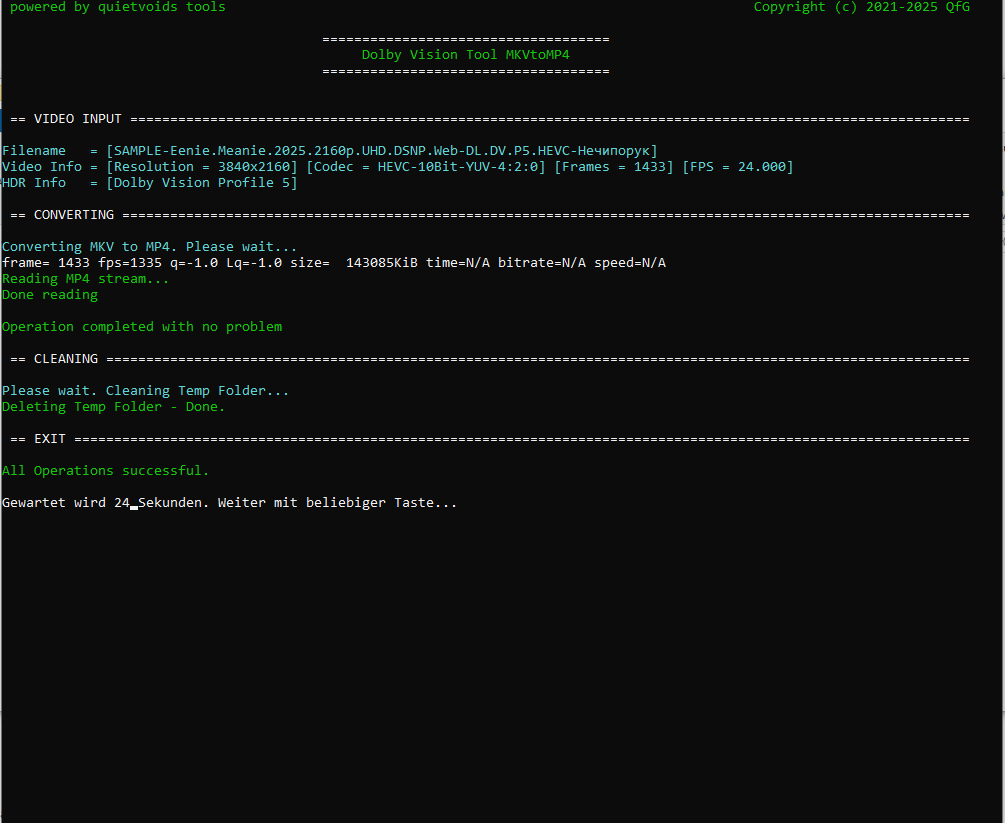Click the FPS = 24.000 field
This screenshot has height=823, width=1005.
(737, 167)
